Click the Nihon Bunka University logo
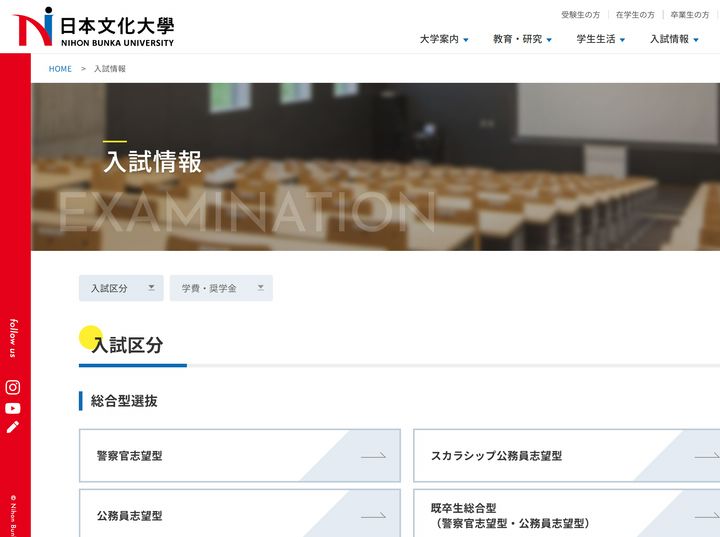The width and height of the screenshot is (720, 537). tap(93, 27)
